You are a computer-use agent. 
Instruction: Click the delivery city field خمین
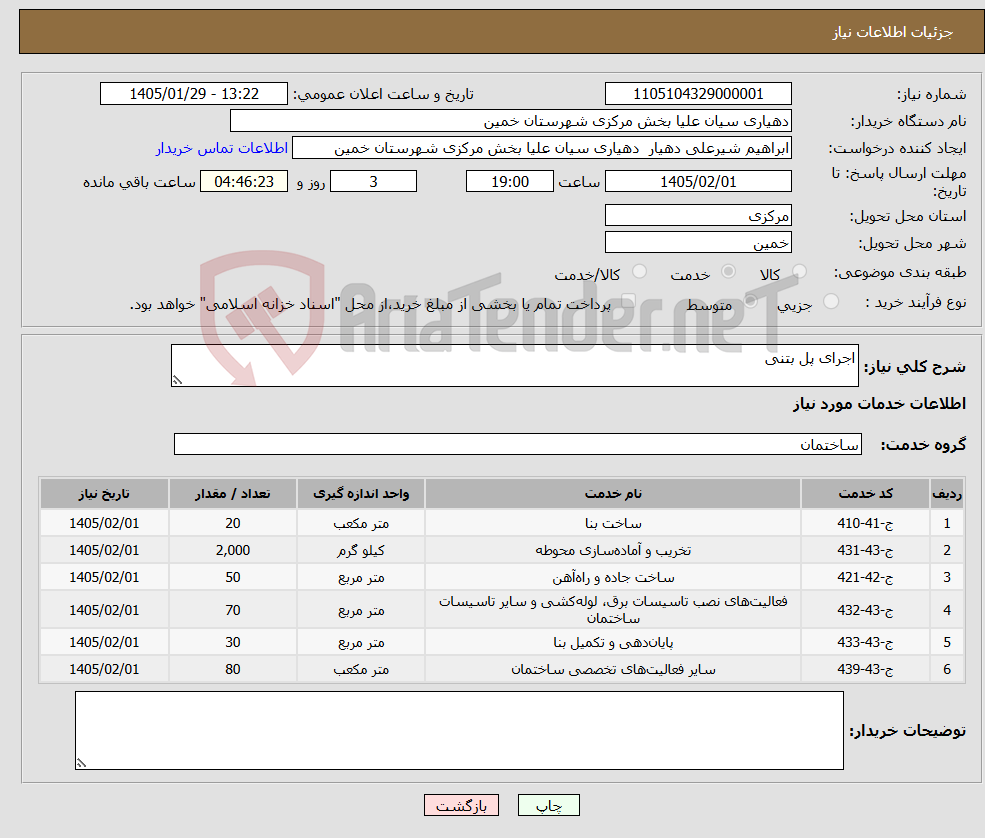698,242
